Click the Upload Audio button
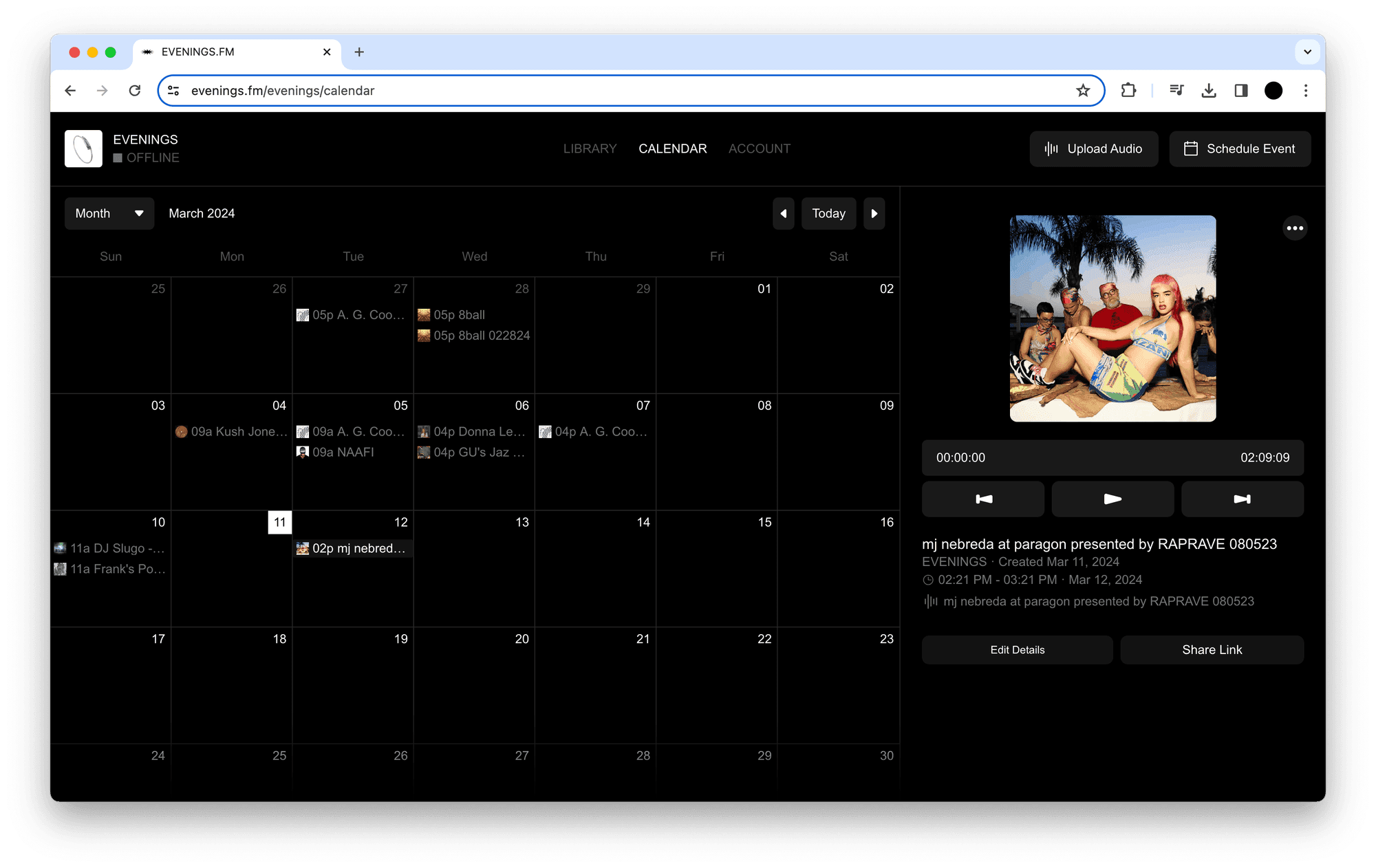This screenshot has height=868, width=1376. coord(1093,149)
